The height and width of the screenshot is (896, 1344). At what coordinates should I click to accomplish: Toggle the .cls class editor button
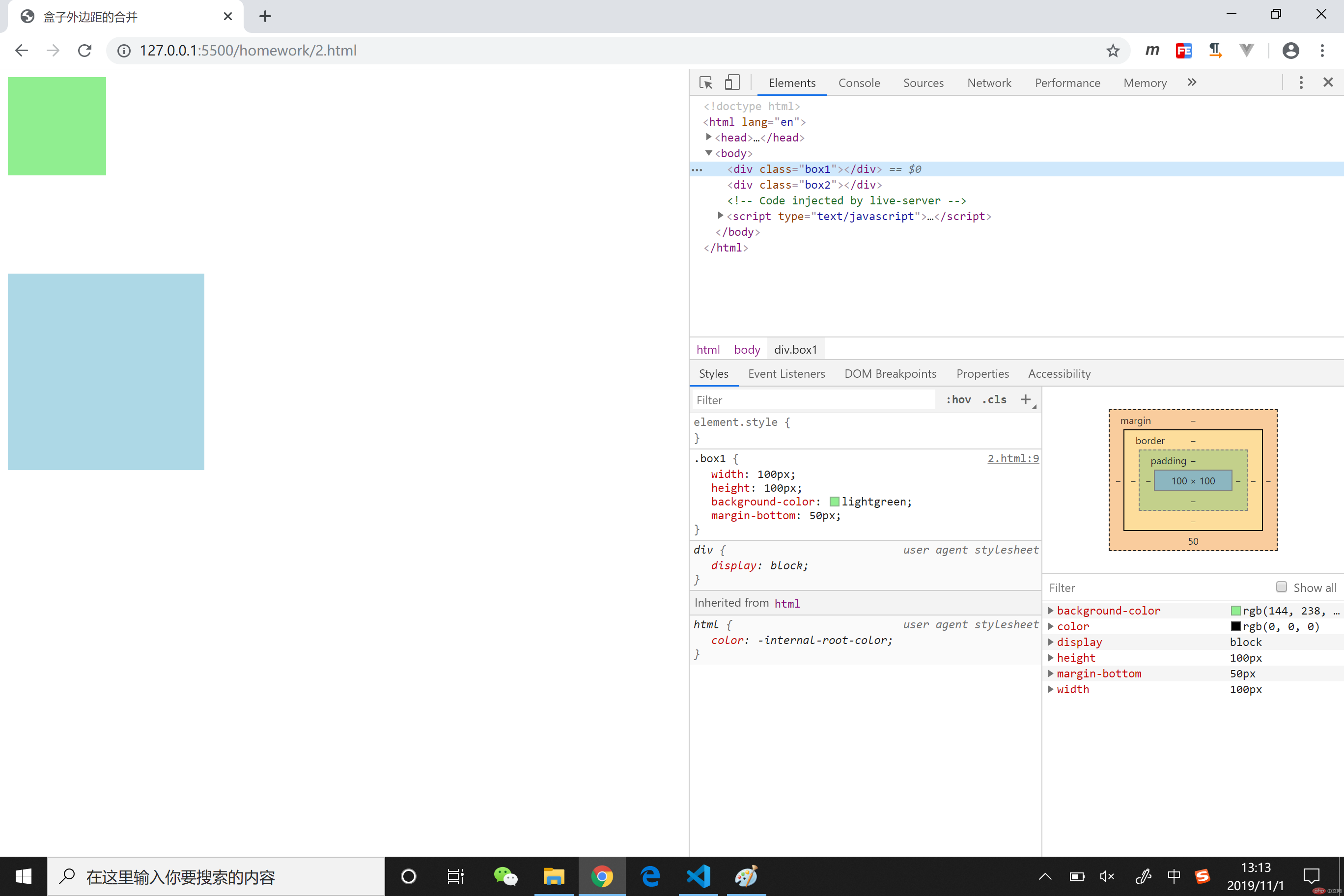point(994,399)
